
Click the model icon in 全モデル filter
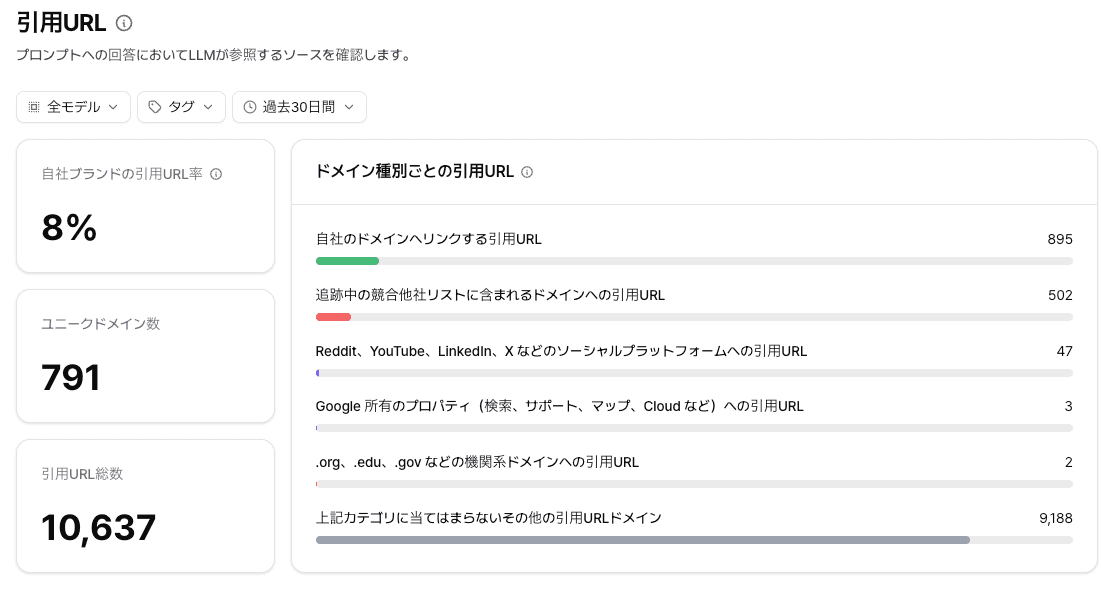pyautogui.click(x=34, y=107)
